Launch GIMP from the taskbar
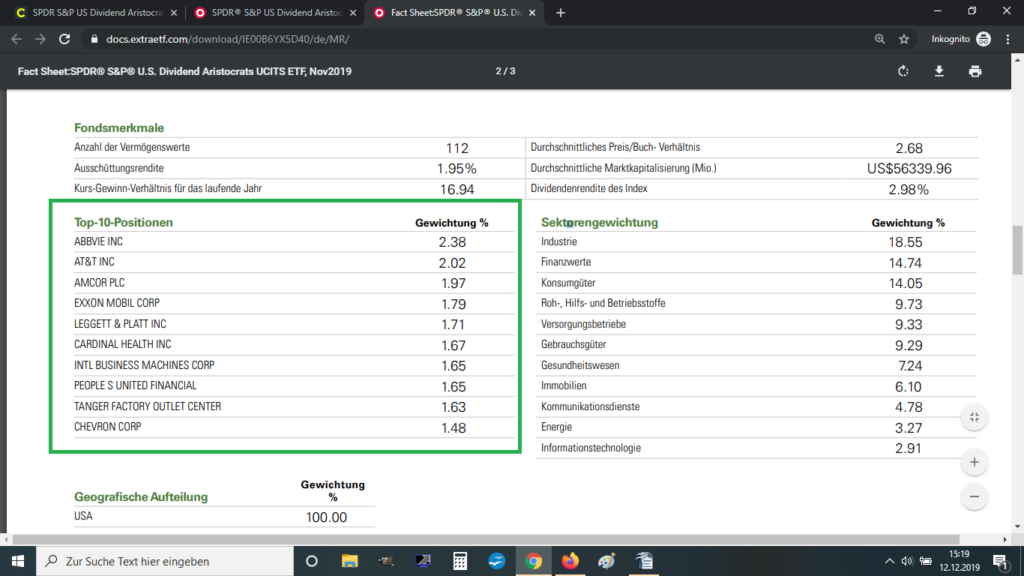1024x576 pixels. [386, 561]
